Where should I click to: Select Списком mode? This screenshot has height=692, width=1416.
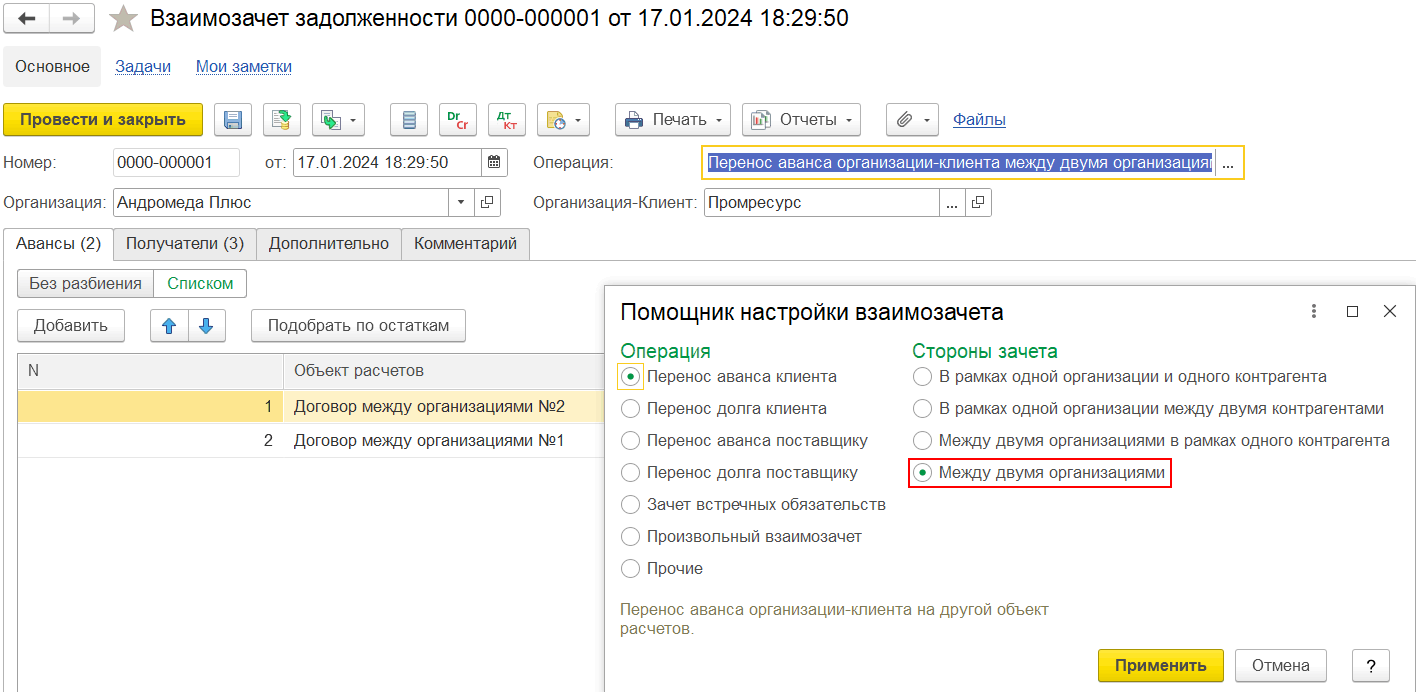pos(200,283)
